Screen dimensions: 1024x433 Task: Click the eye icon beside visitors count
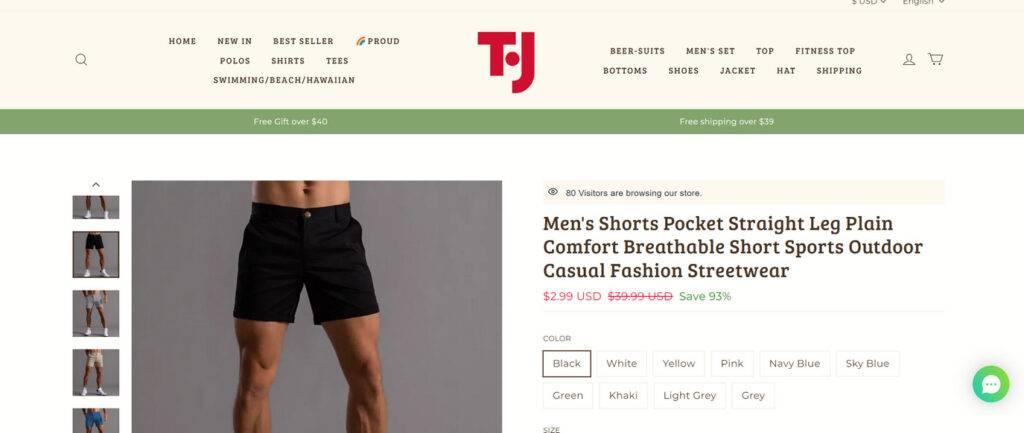point(552,192)
